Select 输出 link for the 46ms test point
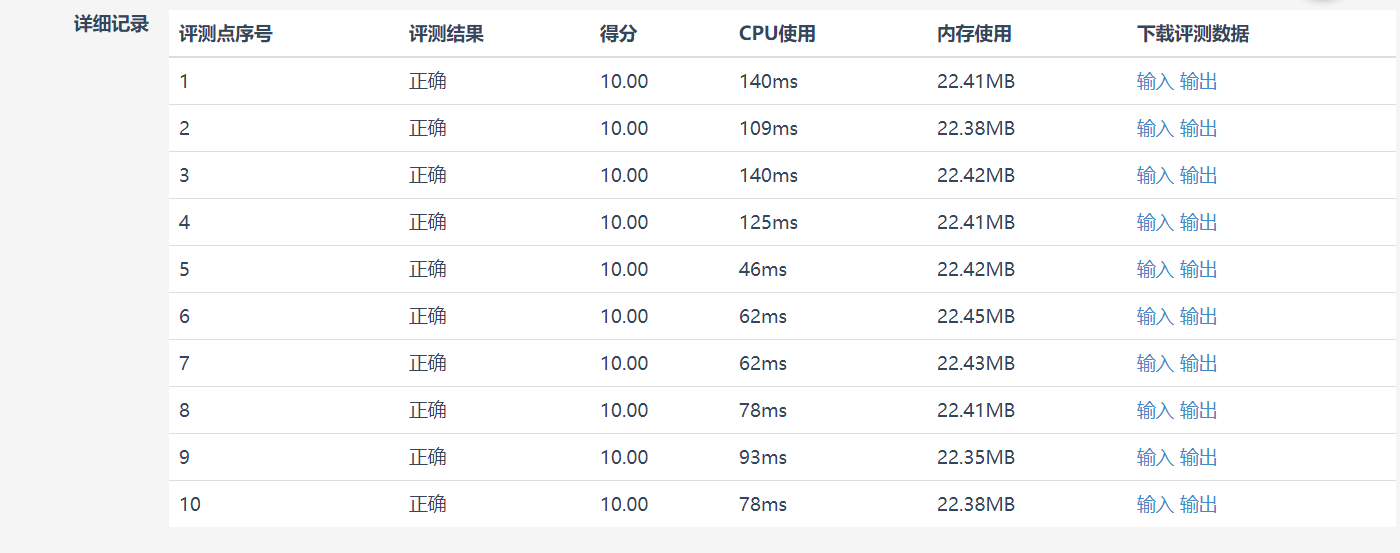Viewport: 1400px width, 553px height. point(1198,270)
